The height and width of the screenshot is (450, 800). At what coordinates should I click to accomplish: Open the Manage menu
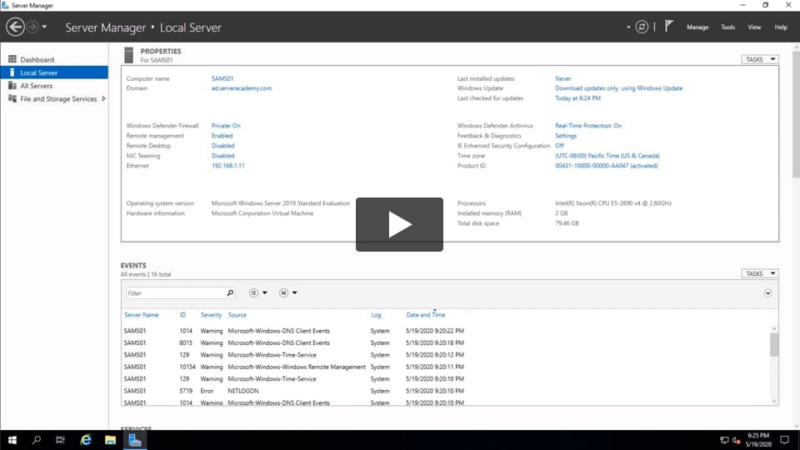[697, 27]
